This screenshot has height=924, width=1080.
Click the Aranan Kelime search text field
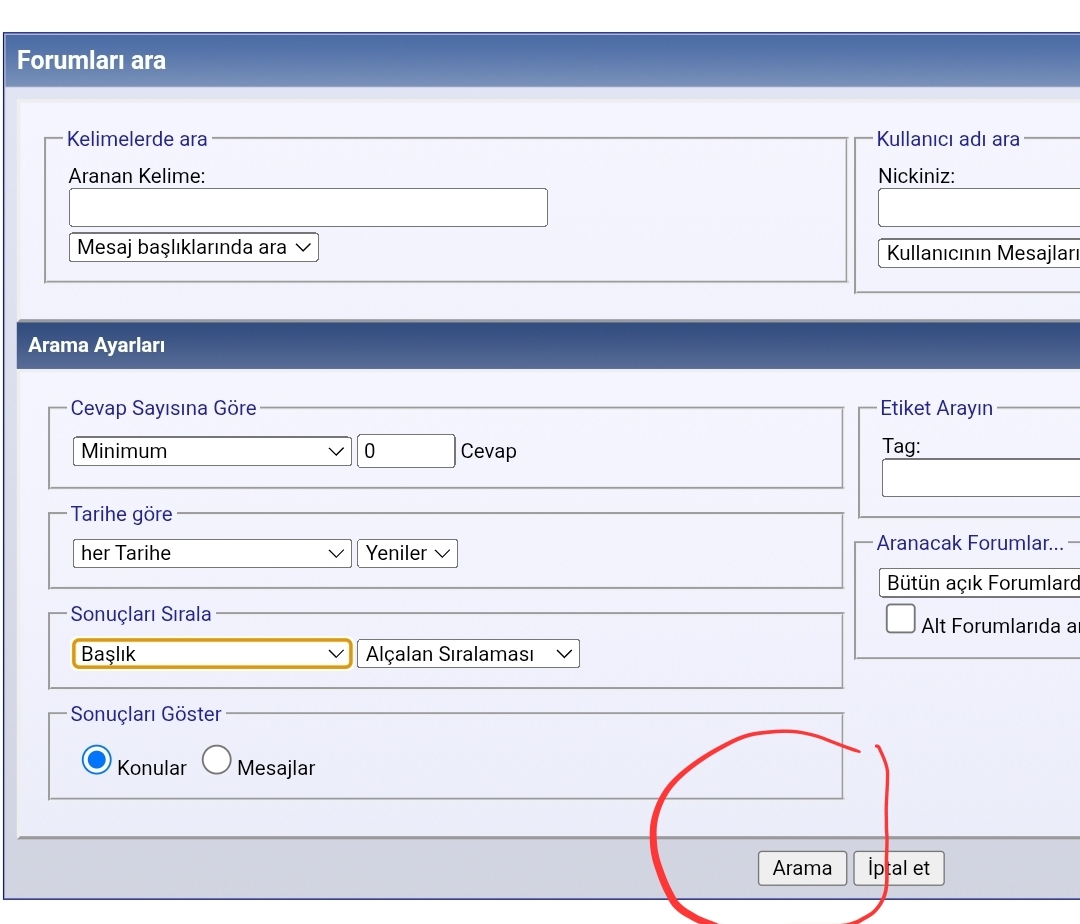(308, 208)
